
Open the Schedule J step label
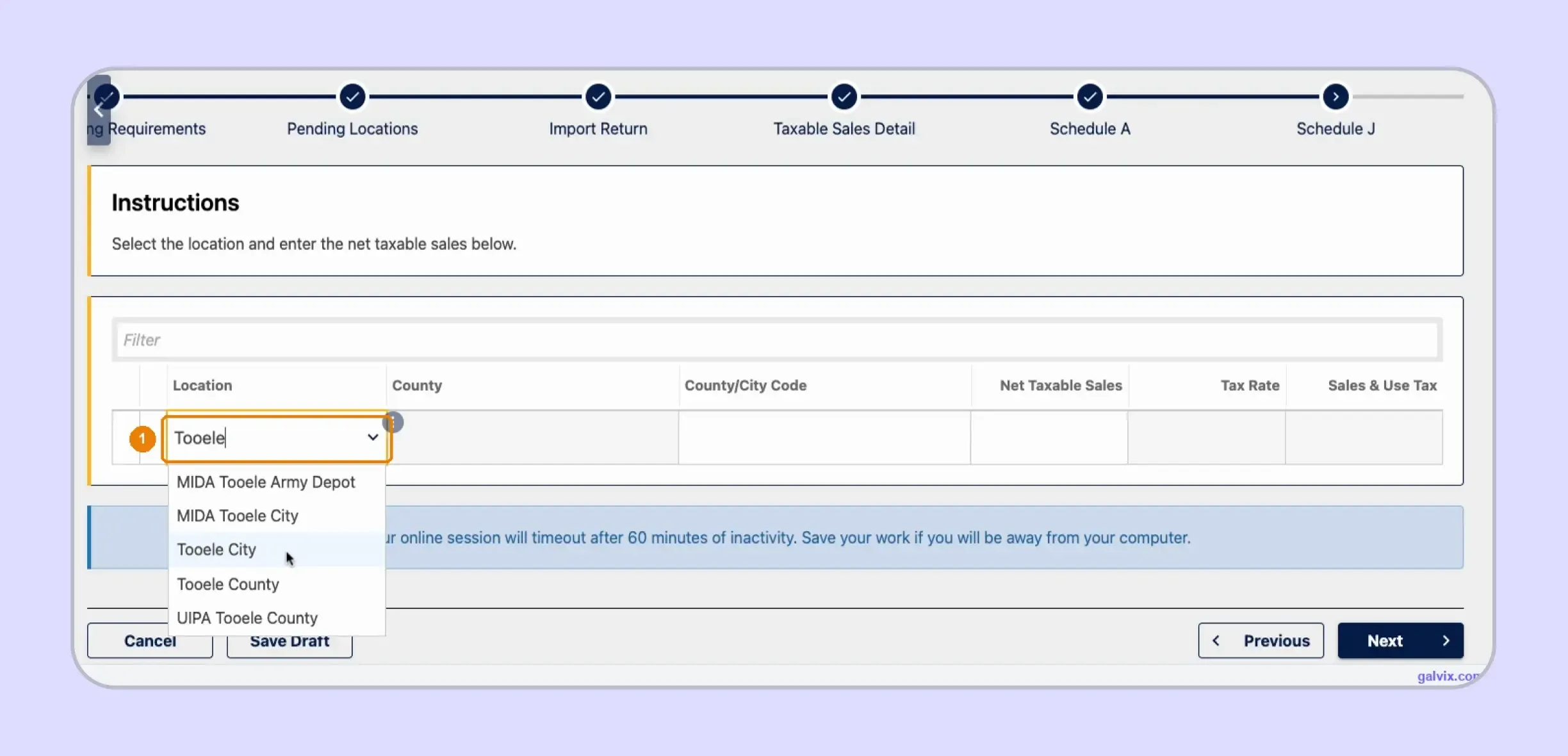point(1335,129)
